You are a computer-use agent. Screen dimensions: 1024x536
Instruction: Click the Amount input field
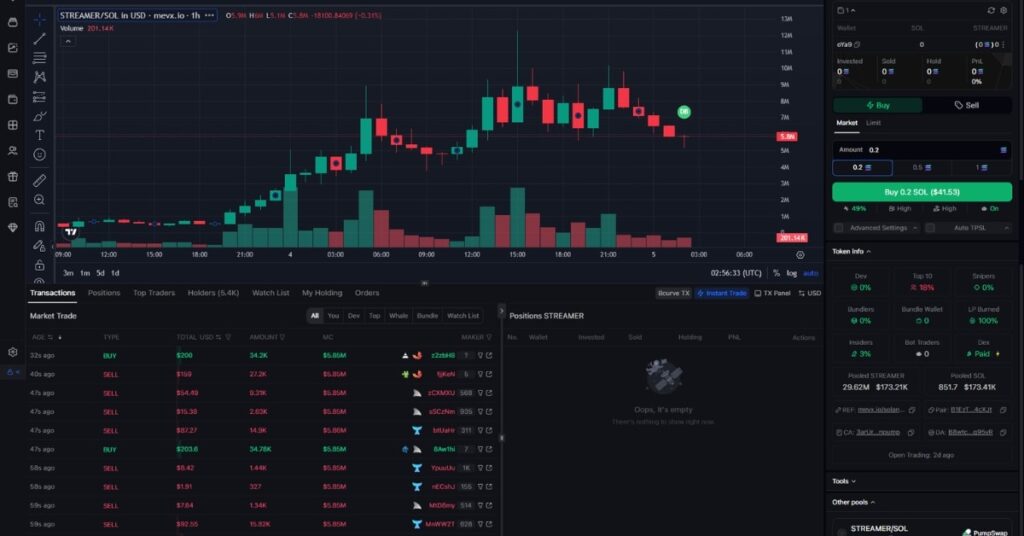921,150
